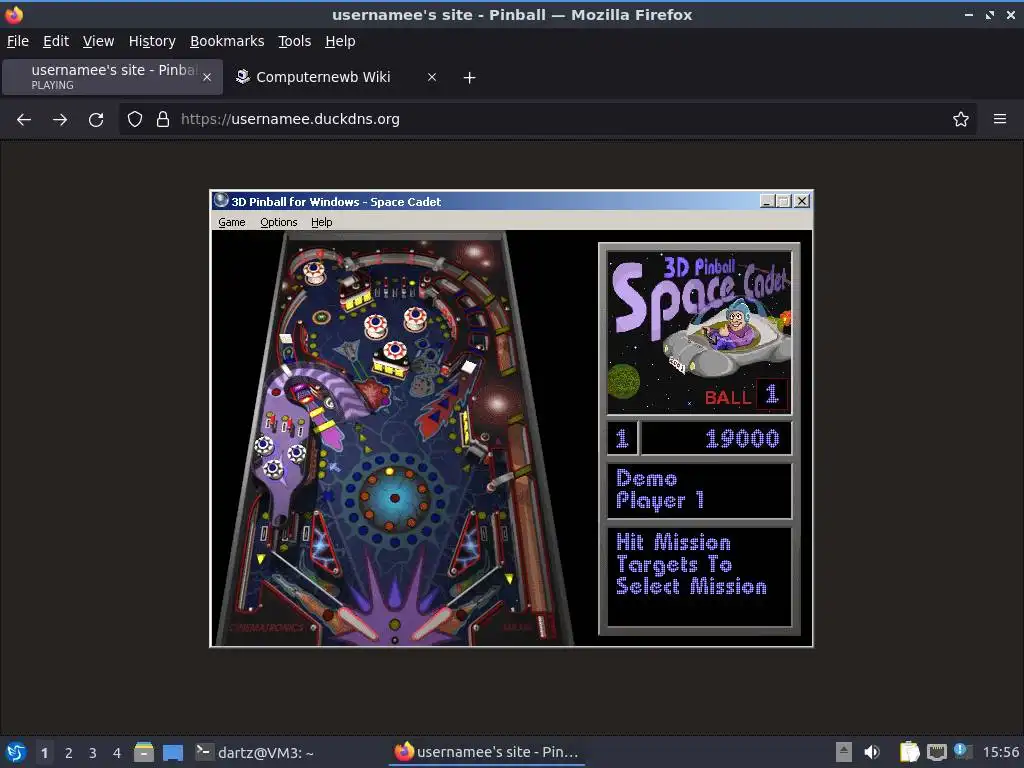The height and width of the screenshot is (768, 1024).
Task: Open the Firefox Tools menu
Action: click(x=294, y=41)
